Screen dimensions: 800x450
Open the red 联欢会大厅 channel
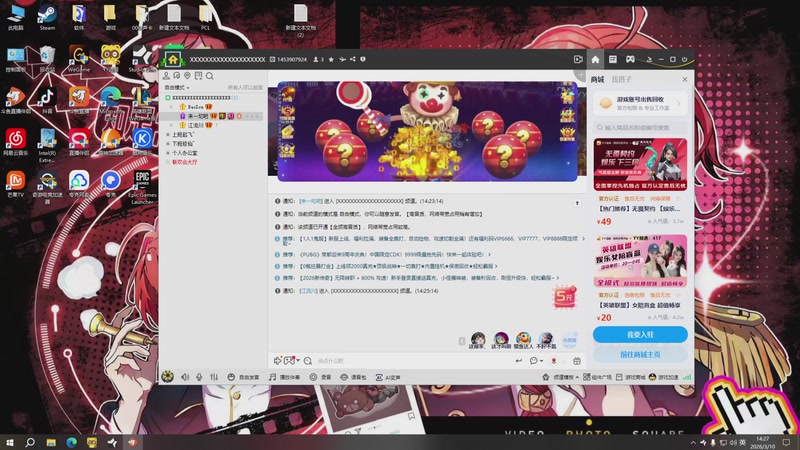pyautogui.click(x=183, y=162)
